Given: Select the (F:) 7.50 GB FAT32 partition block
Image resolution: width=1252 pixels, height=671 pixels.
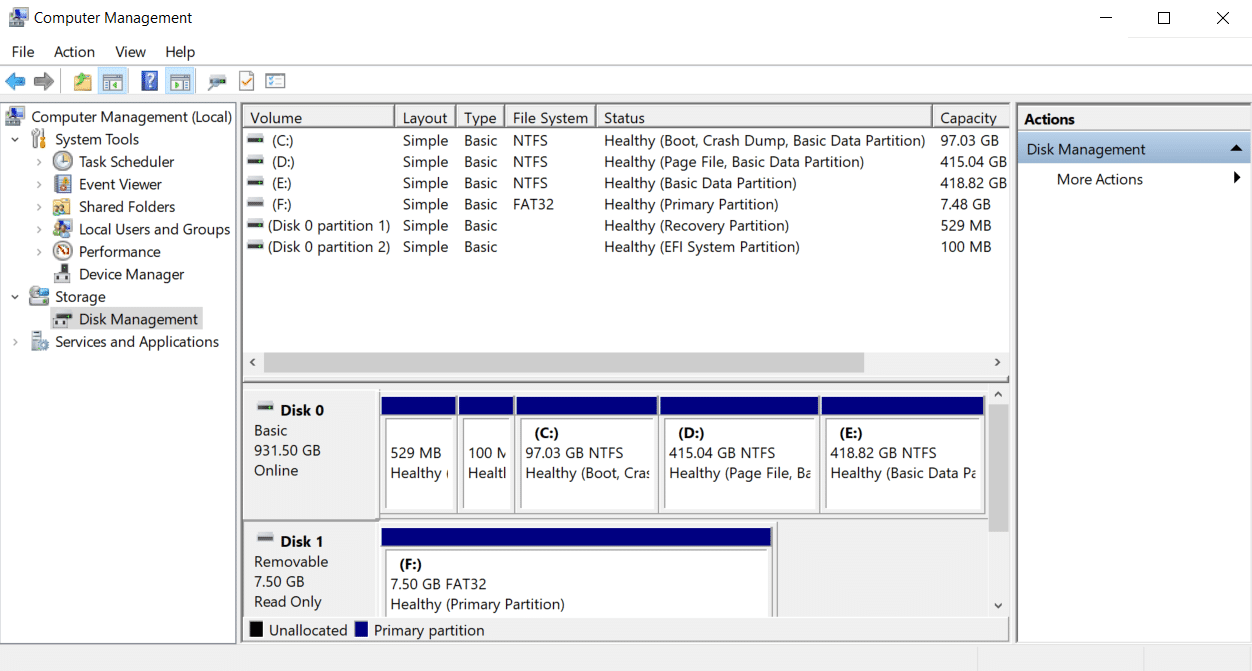Looking at the screenshot, I should click(x=576, y=573).
